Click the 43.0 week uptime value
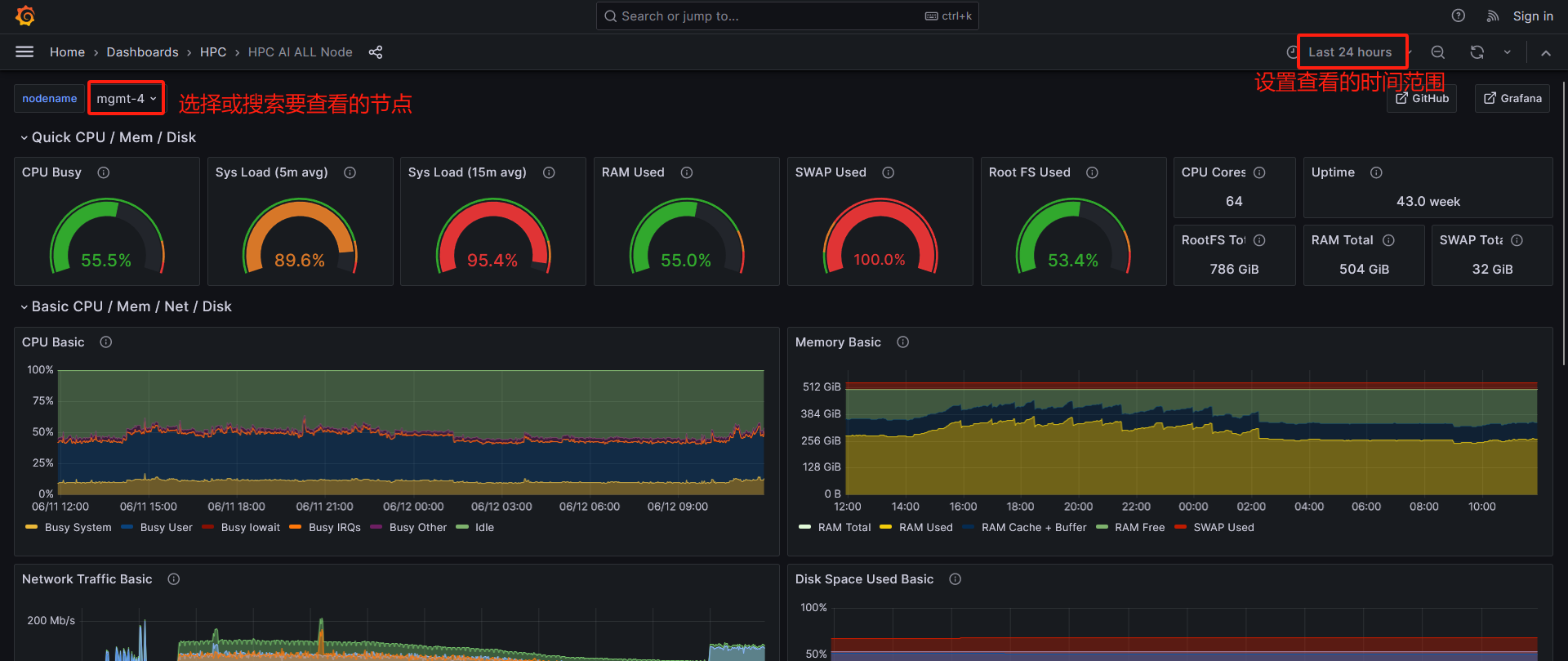The height and width of the screenshot is (661, 1568). pos(1428,201)
